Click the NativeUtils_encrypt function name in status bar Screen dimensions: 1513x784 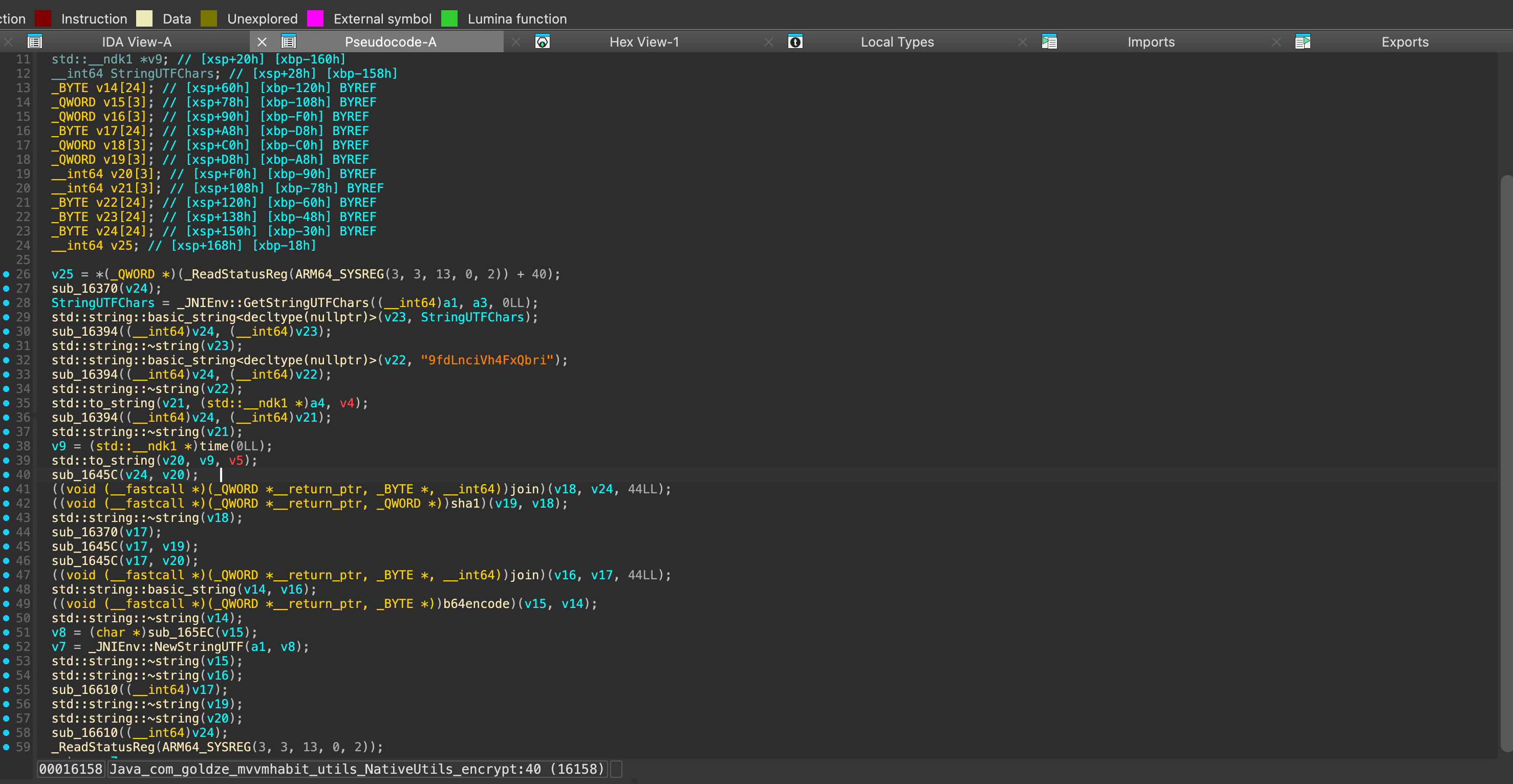[x=357, y=769]
